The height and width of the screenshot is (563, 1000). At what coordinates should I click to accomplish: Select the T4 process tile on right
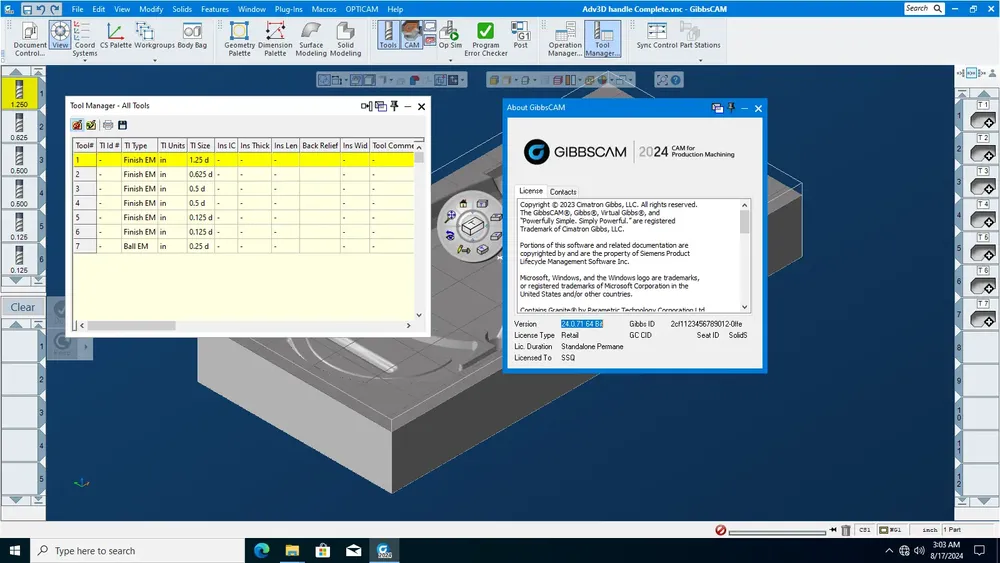(982, 215)
